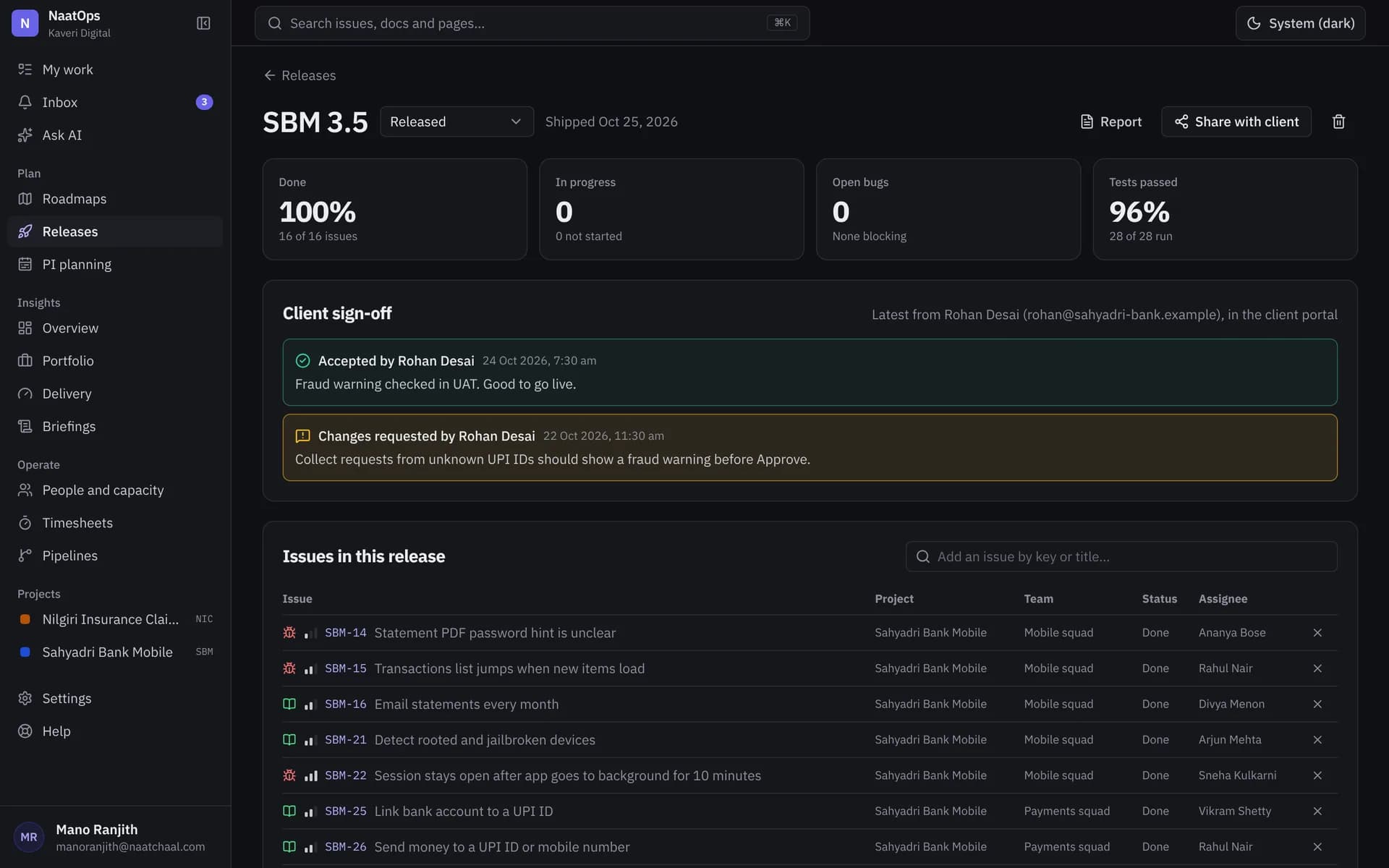This screenshot has width=1389, height=868.
Task: Open Pipelines branch item
Action: tap(116, 556)
